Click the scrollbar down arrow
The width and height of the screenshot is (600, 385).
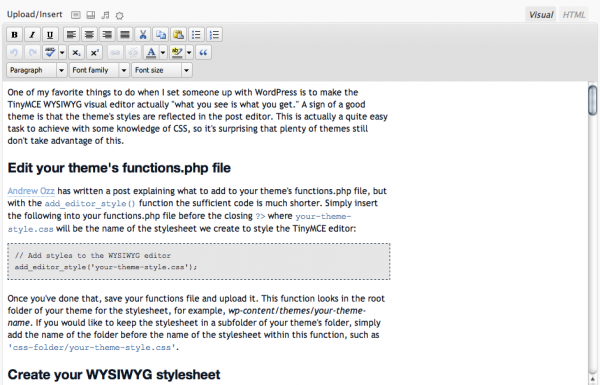(593, 379)
